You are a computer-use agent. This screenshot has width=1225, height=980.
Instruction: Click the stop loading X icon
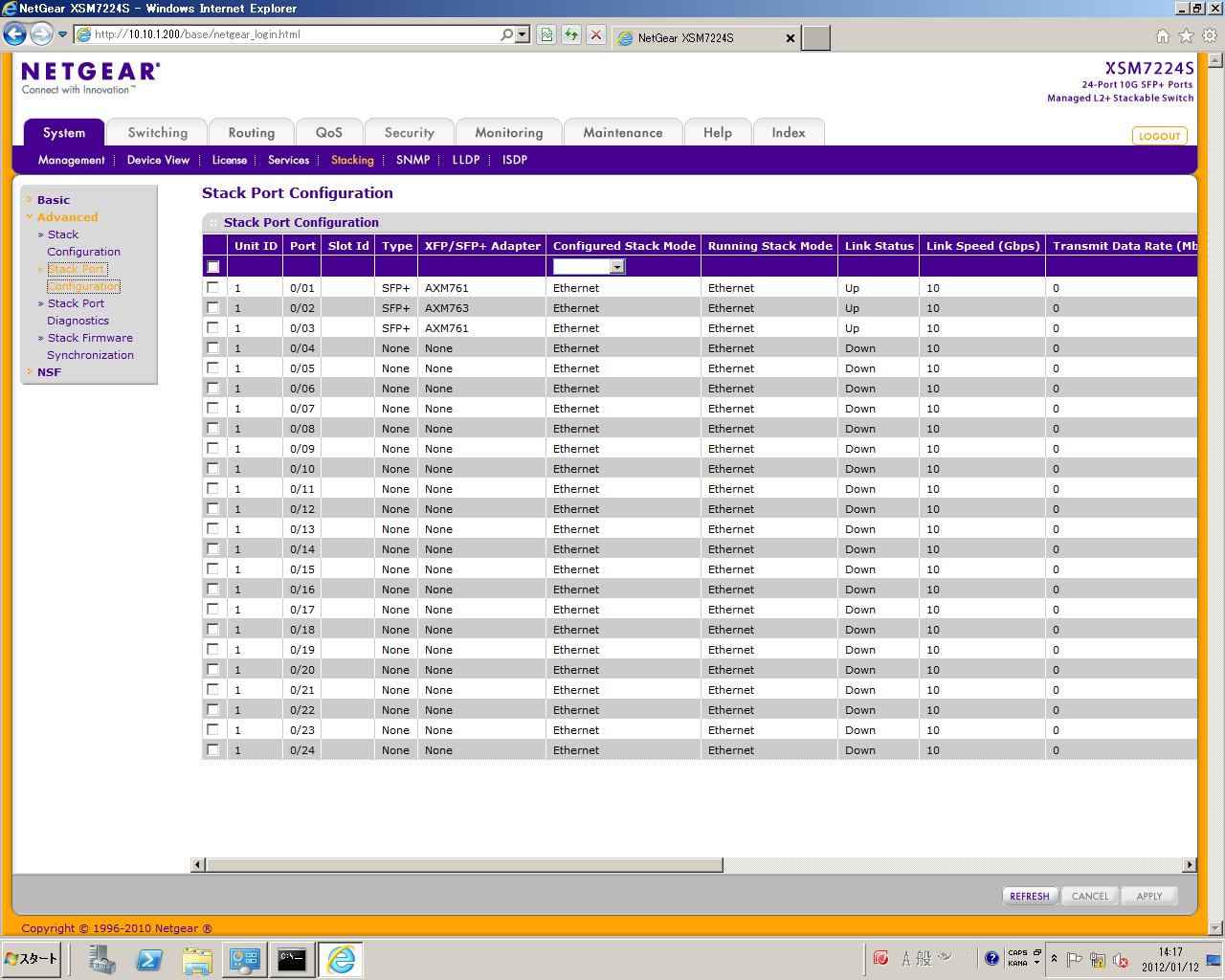tap(596, 35)
